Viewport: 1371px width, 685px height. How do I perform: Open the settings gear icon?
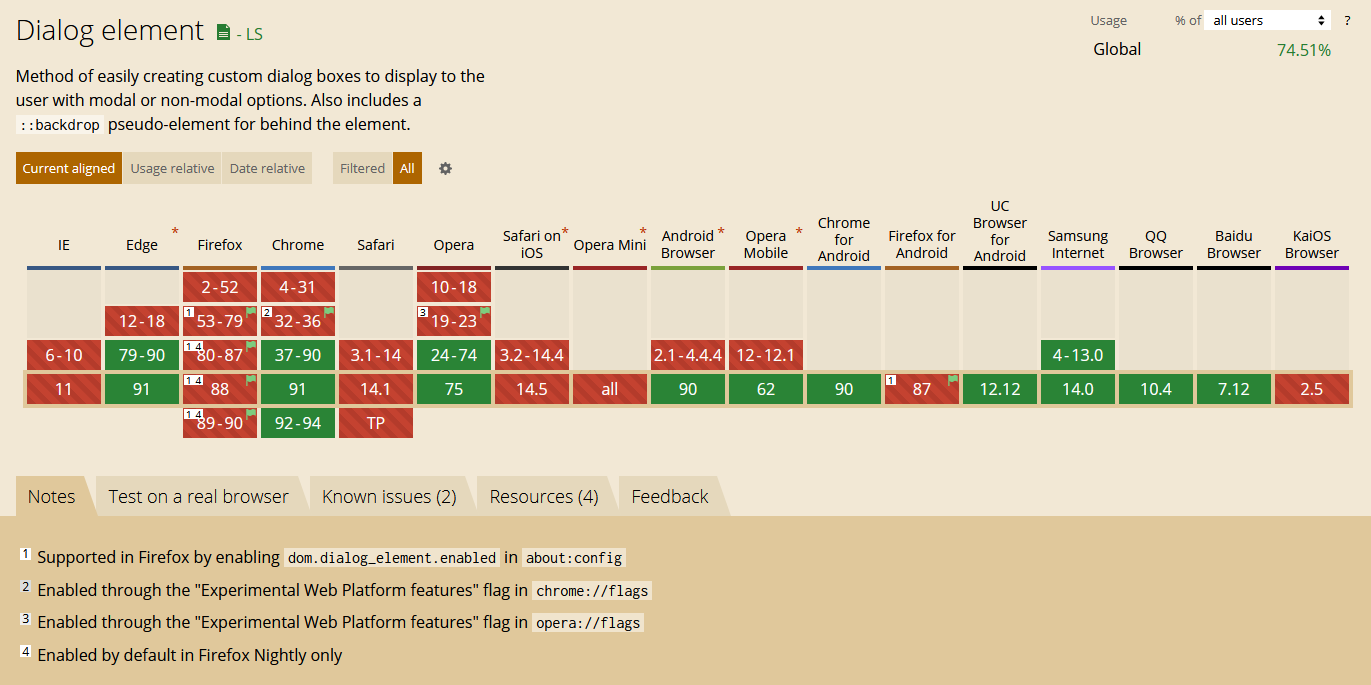pos(445,169)
